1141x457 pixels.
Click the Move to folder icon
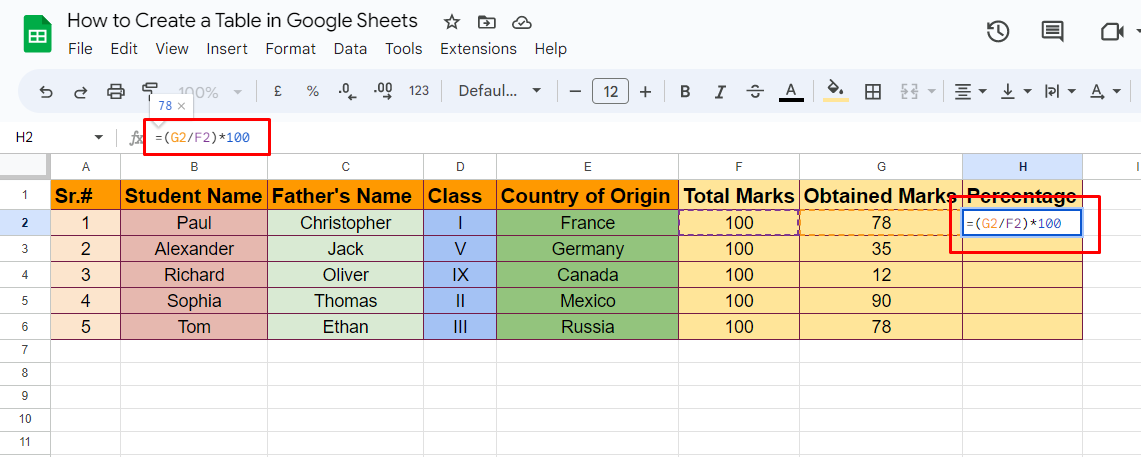point(486,22)
